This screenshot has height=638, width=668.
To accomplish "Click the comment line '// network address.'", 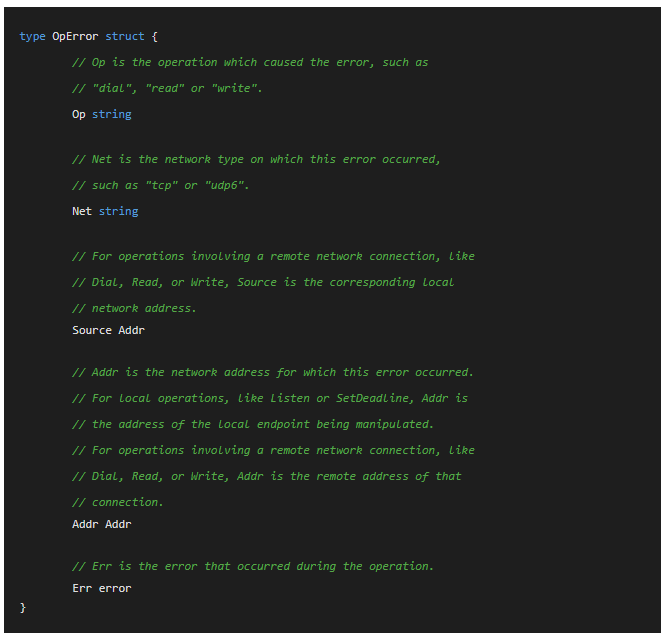I will [x=134, y=308].
